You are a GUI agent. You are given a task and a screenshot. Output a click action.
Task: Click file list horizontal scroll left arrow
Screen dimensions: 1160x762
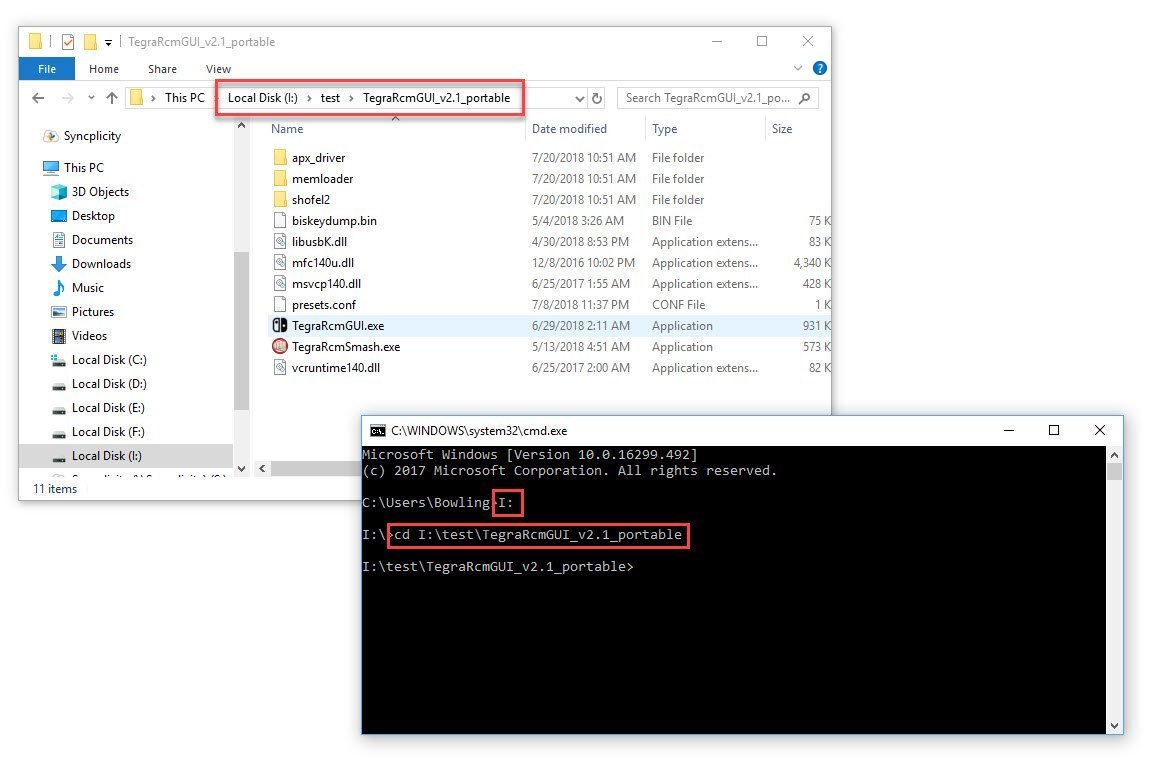(x=262, y=468)
